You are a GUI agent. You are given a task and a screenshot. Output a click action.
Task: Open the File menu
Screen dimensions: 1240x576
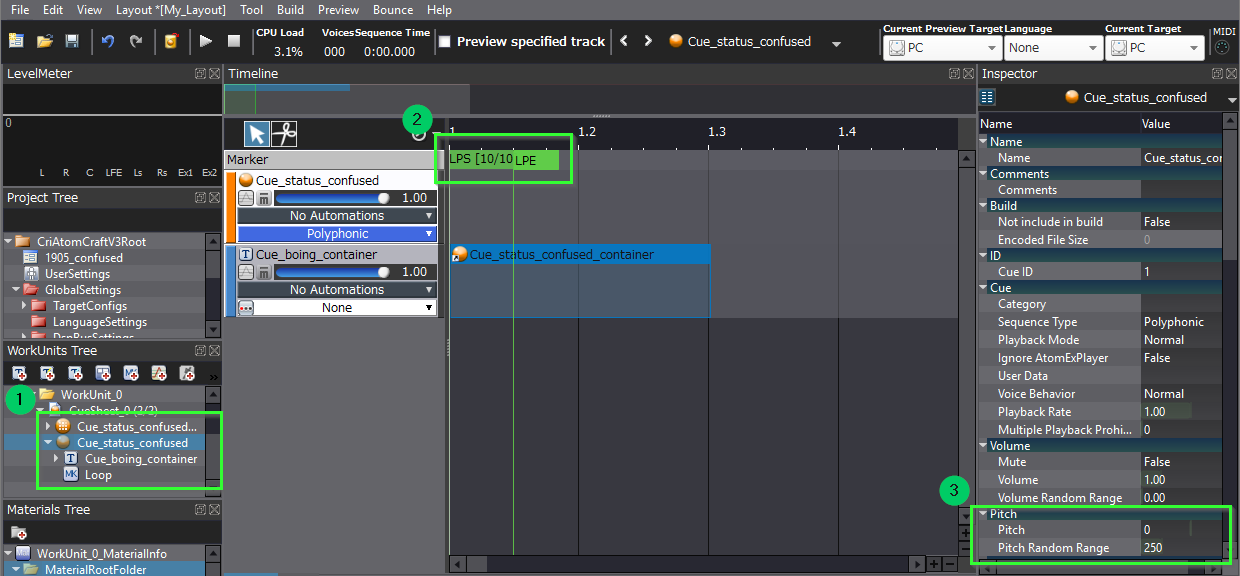pos(20,10)
